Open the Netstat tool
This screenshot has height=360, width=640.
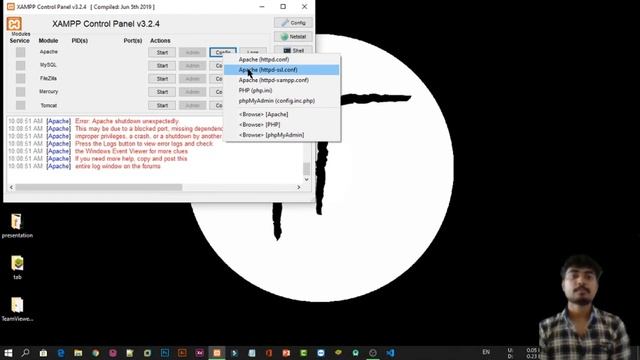tap(293, 37)
